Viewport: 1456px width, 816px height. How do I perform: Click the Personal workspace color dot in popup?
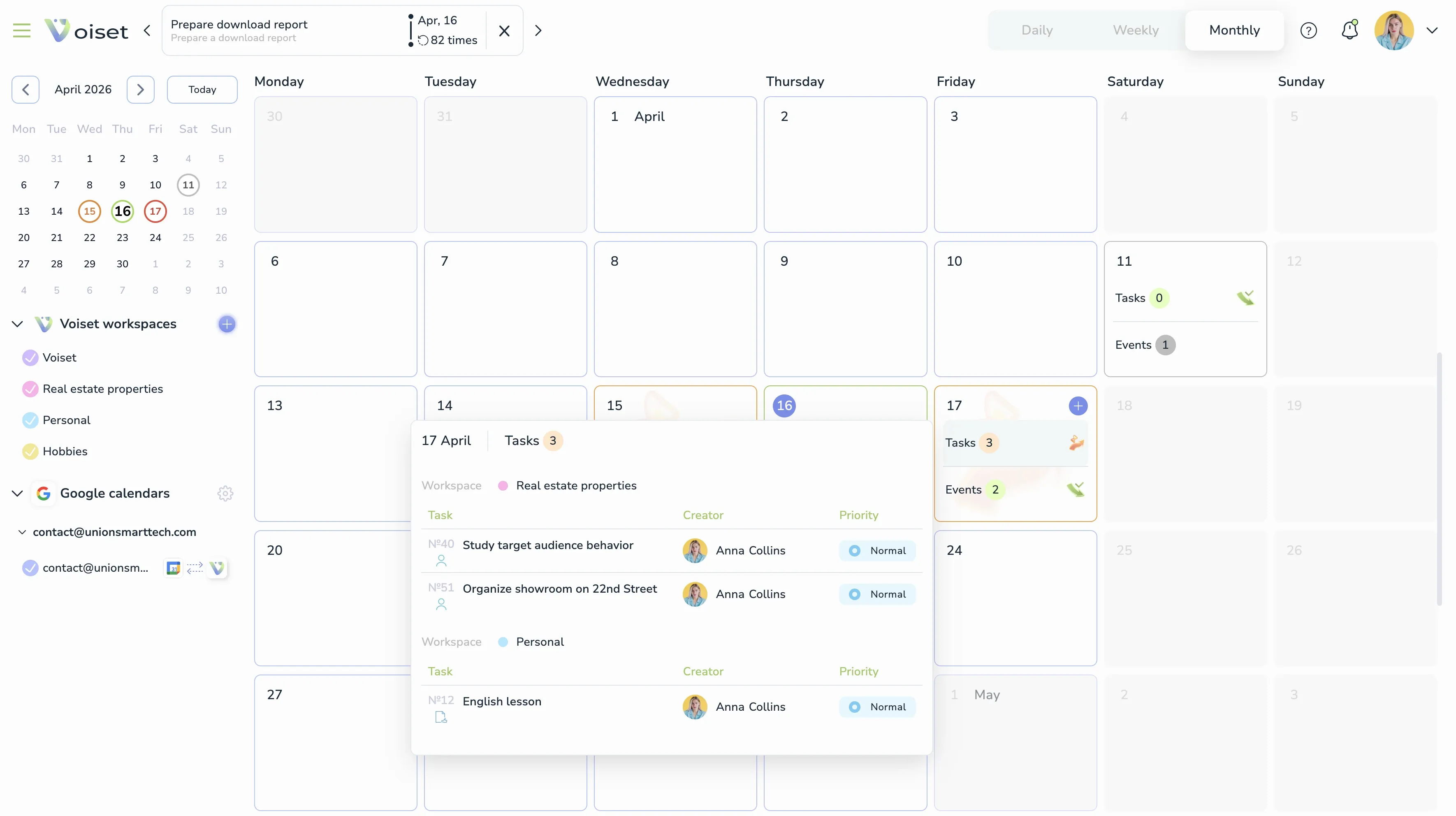coord(503,642)
